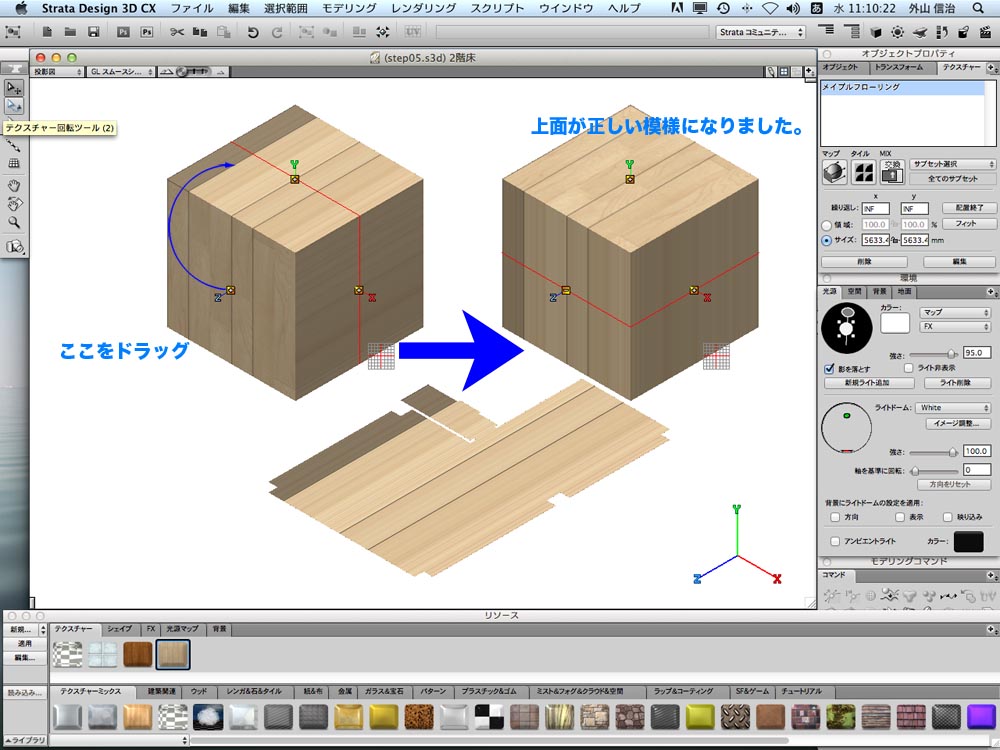1000x750 pixels.
Task: Click the Map sphere icon button
Action: point(834,172)
